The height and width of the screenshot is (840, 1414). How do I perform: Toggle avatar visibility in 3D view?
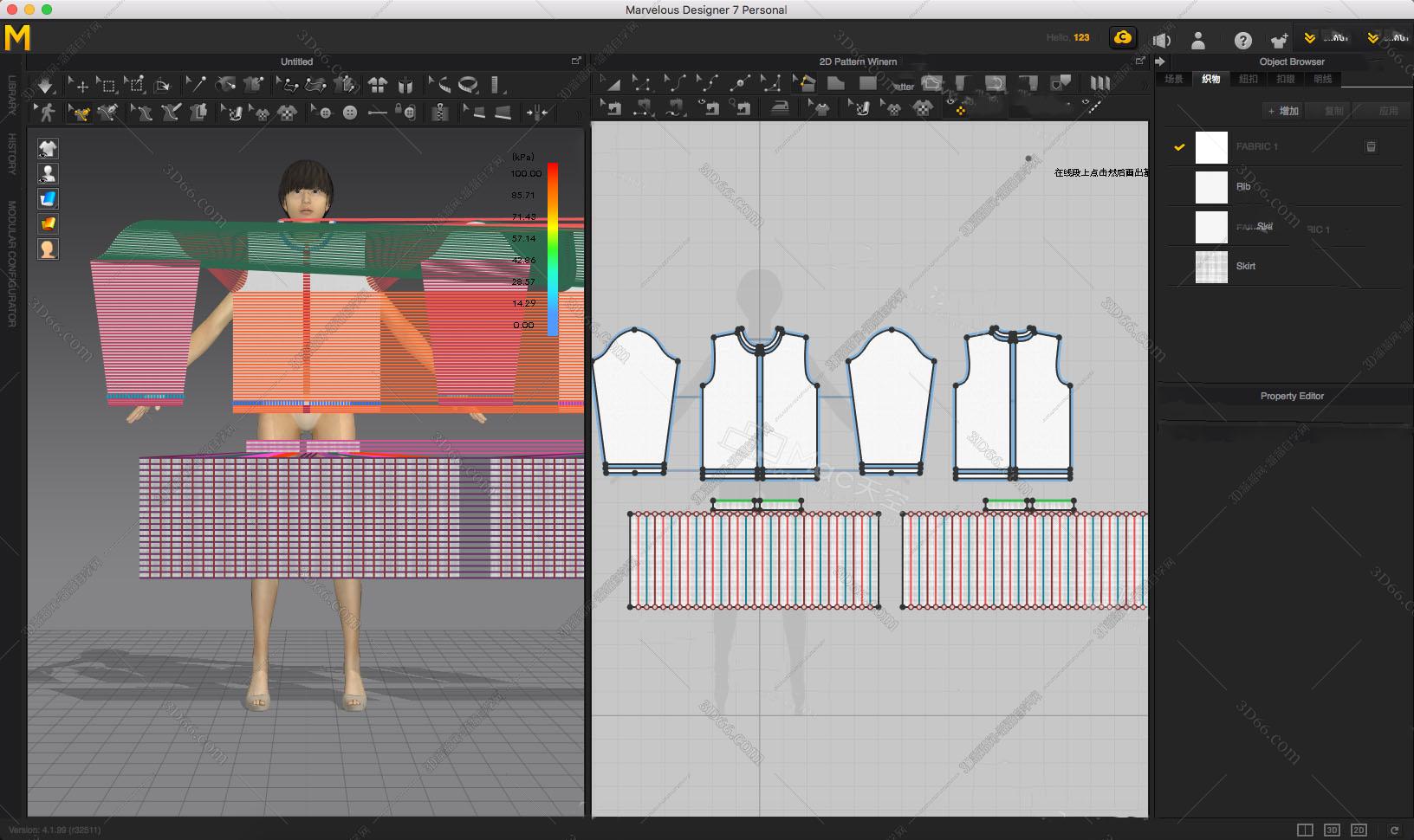48,173
